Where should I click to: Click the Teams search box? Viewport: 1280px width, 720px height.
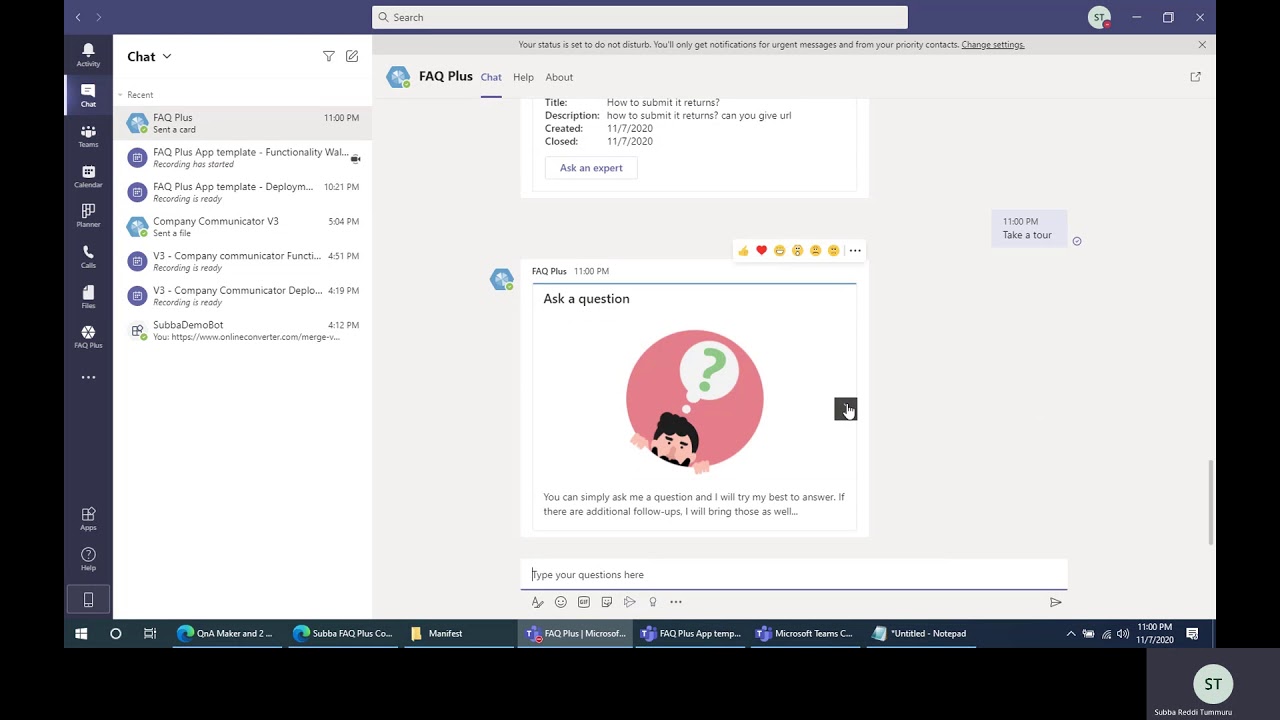[640, 17]
